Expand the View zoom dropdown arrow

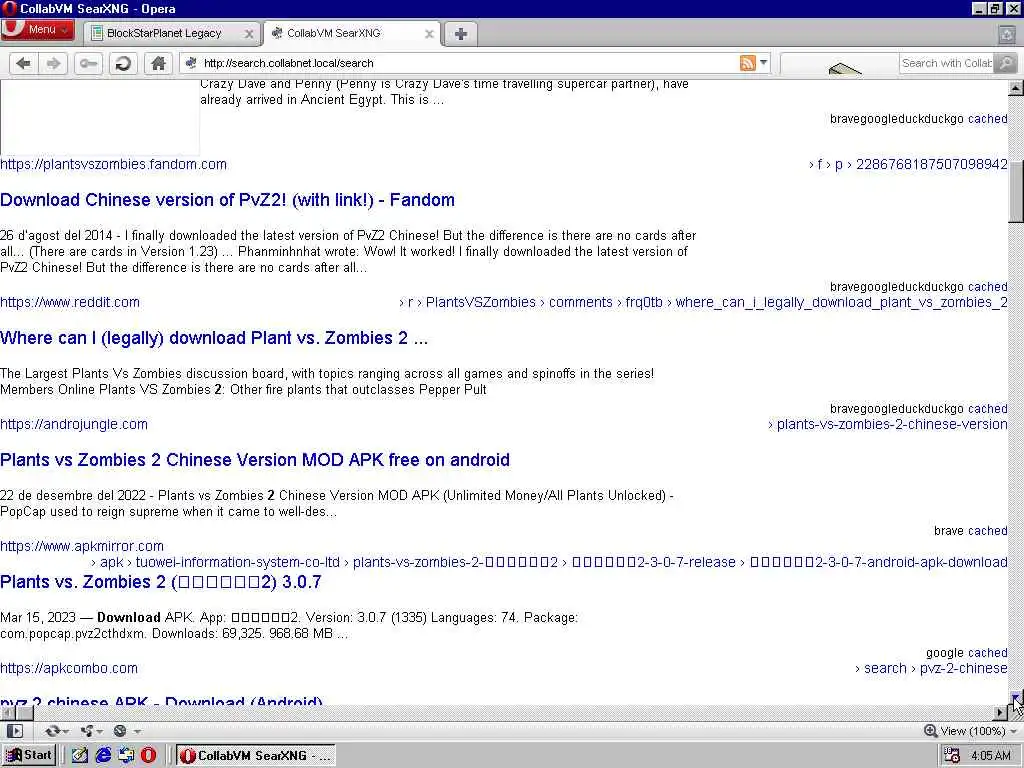coord(1013,731)
